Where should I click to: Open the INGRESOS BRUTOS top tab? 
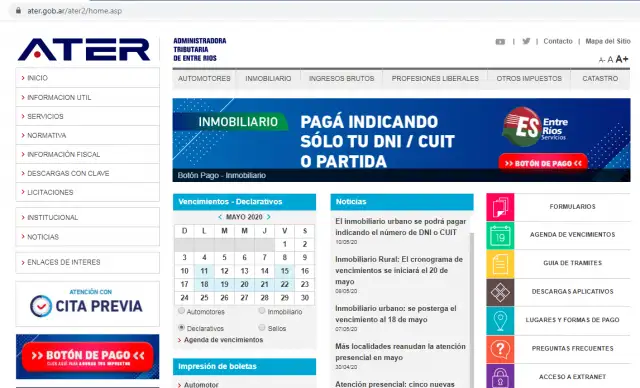tap(342, 79)
